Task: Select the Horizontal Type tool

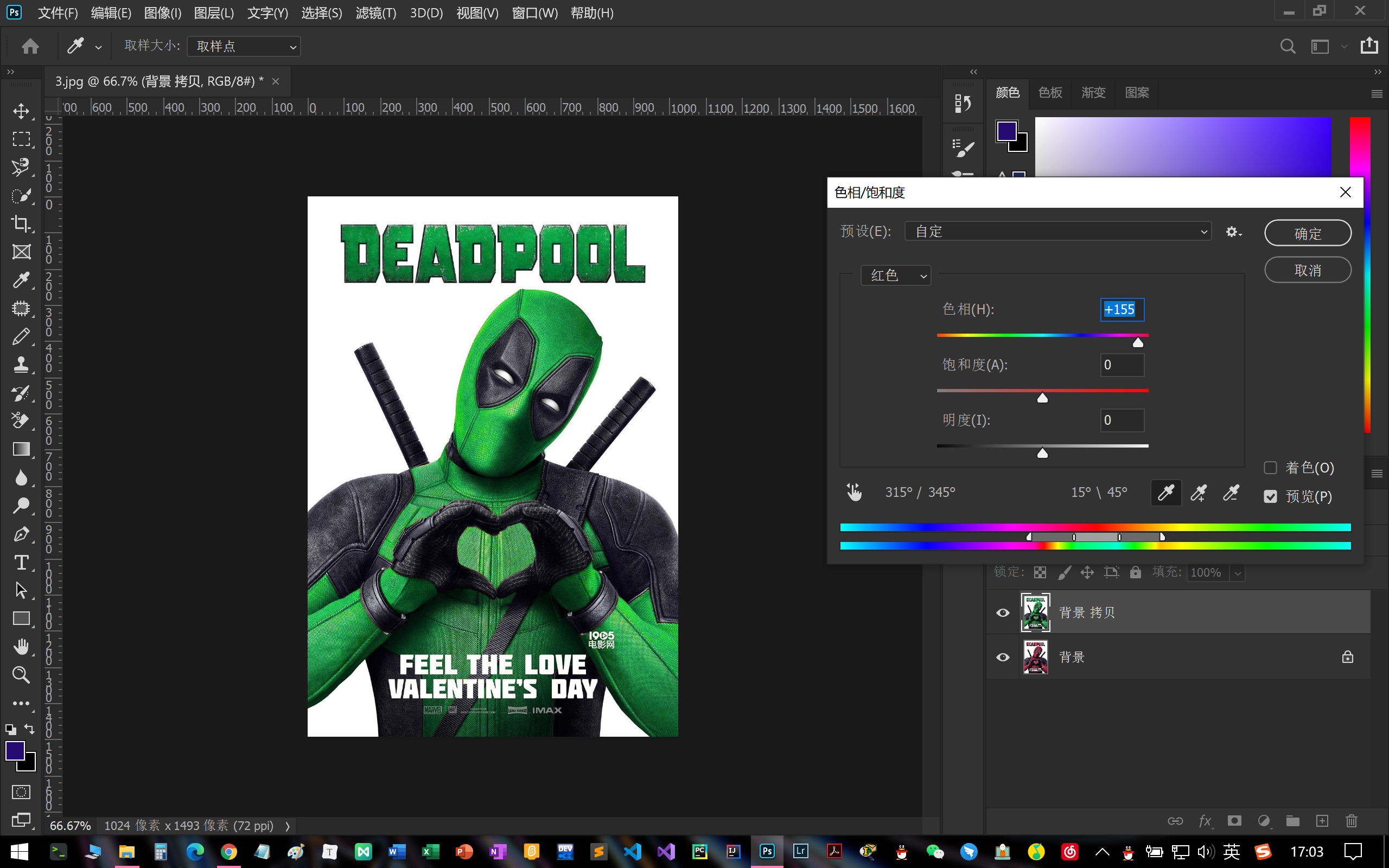Action: 21,562
